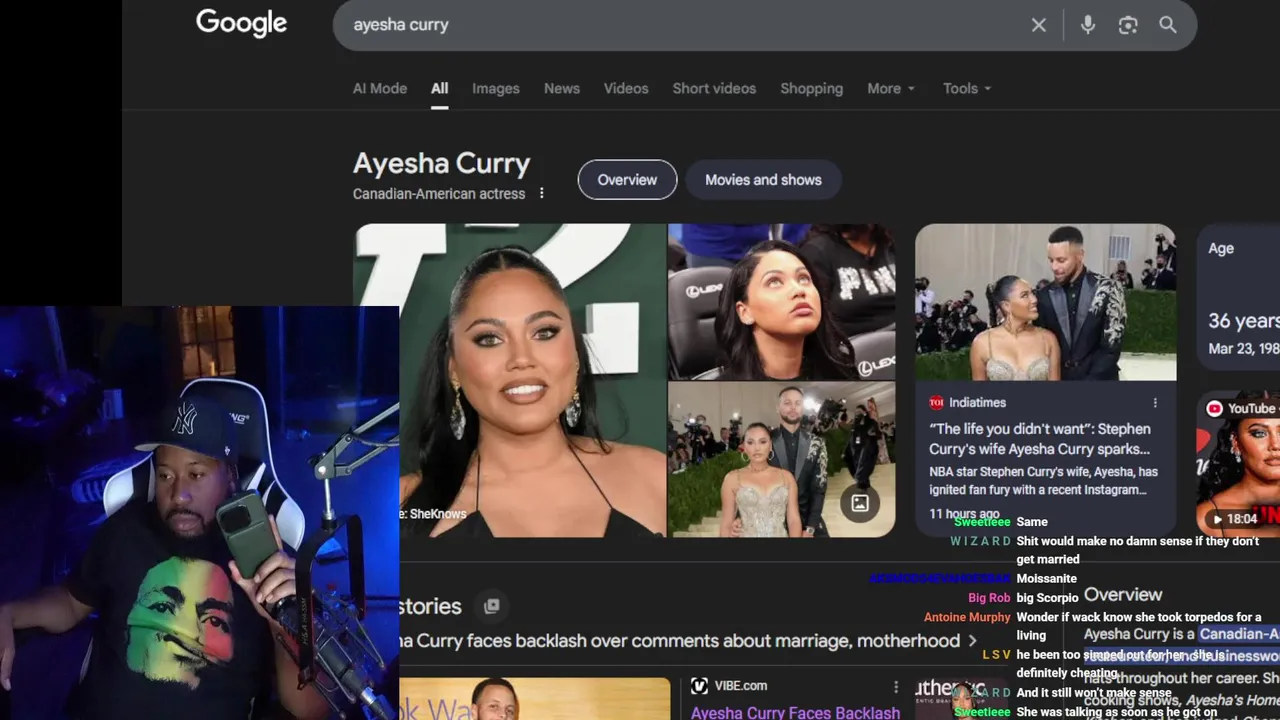Click the Overview heading in knowledge panel
The width and height of the screenshot is (1280, 720).
coord(1123,595)
